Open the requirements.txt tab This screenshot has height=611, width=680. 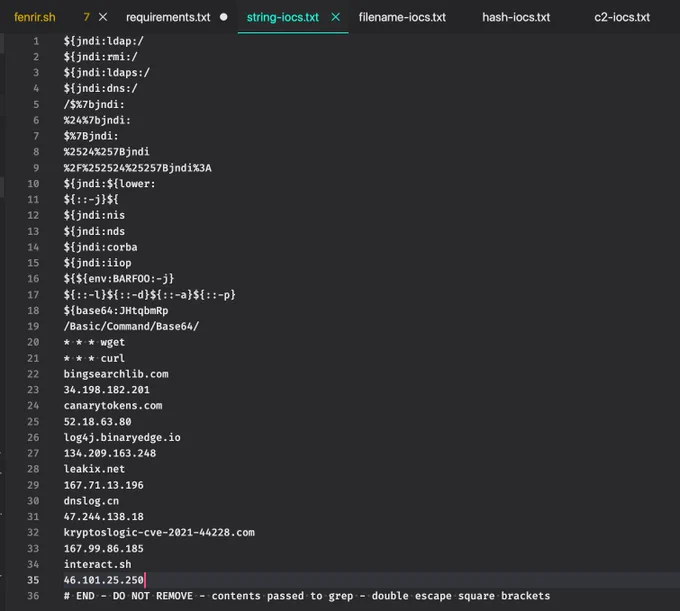168,17
